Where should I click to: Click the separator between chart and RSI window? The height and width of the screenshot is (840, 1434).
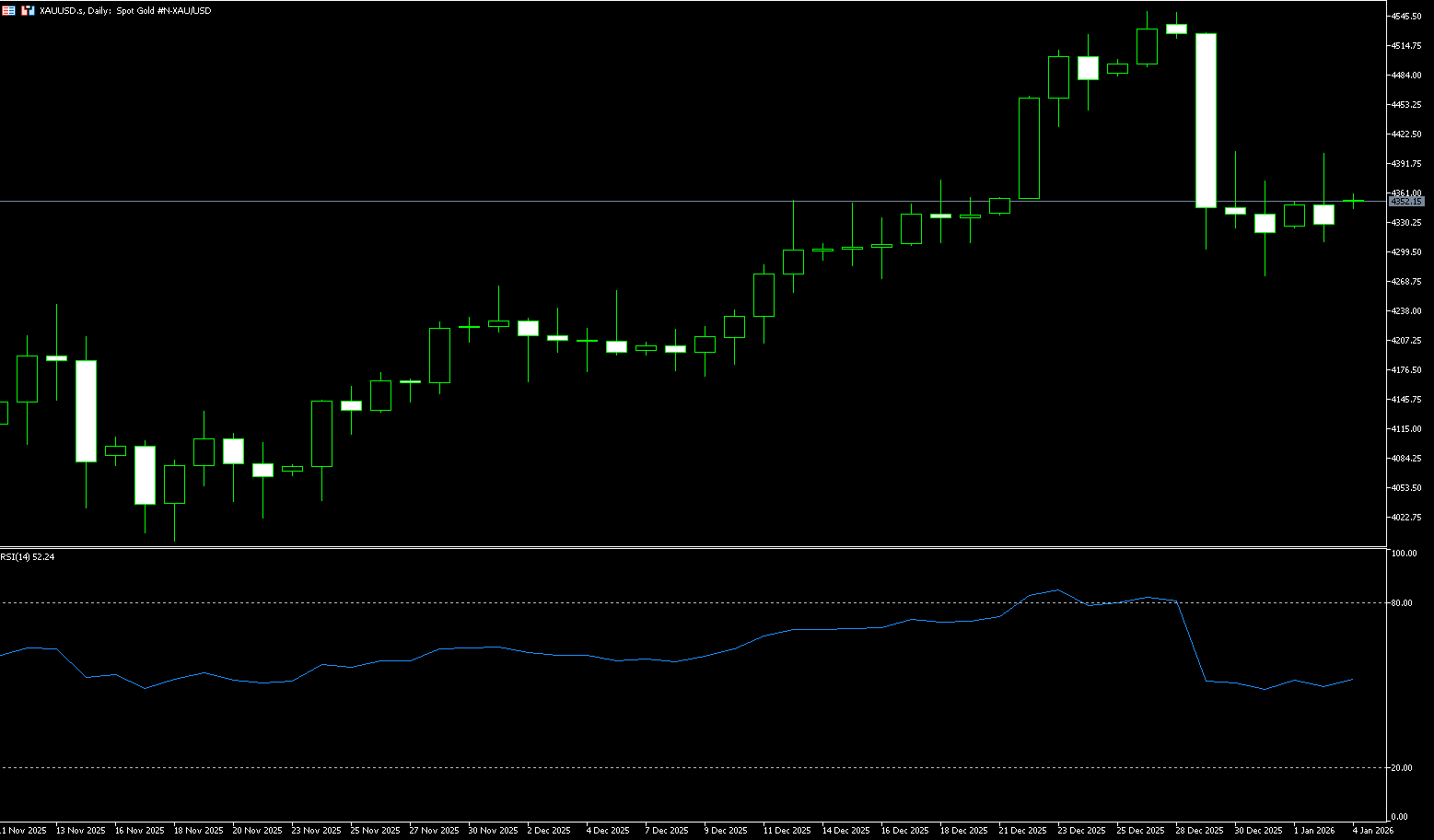pyautogui.click(x=691, y=547)
